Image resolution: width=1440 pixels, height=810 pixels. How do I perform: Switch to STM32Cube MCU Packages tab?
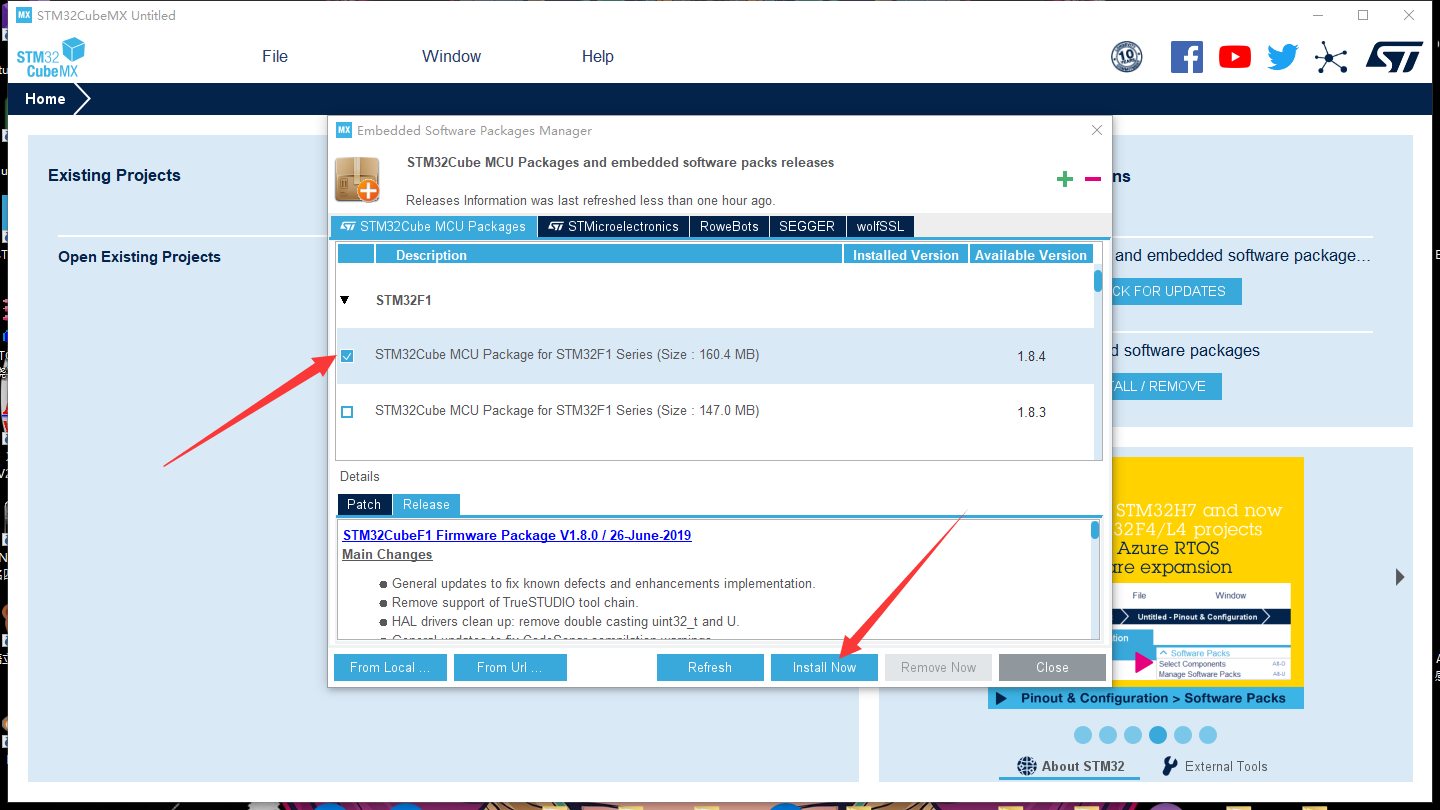click(x=433, y=226)
